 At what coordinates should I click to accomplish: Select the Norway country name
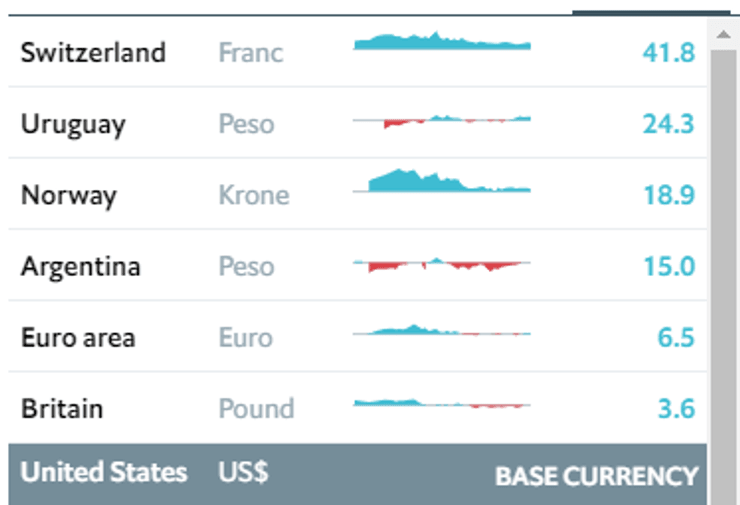[68, 195]
